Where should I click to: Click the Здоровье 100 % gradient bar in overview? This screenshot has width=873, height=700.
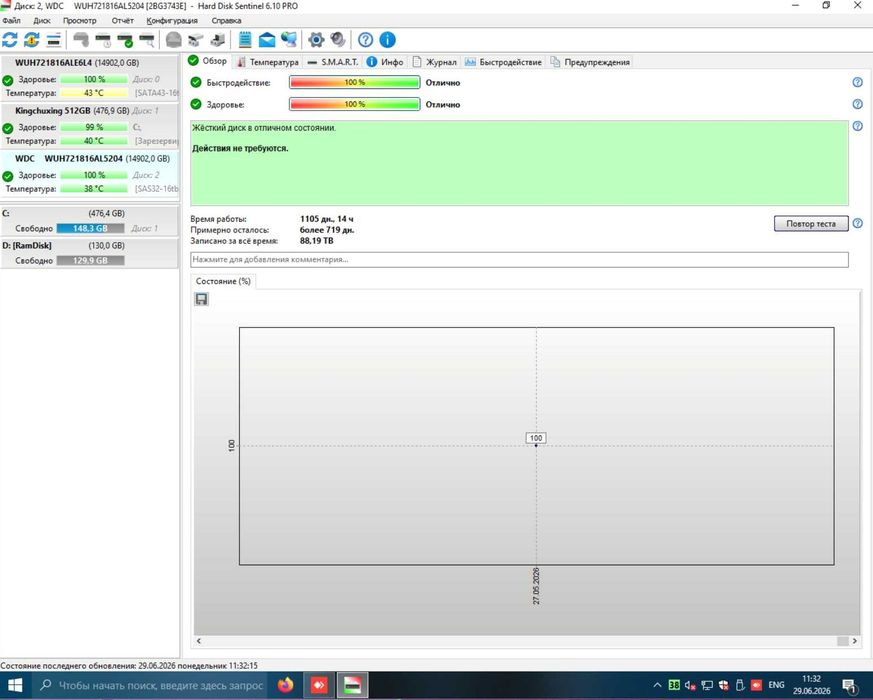[355, 104]
